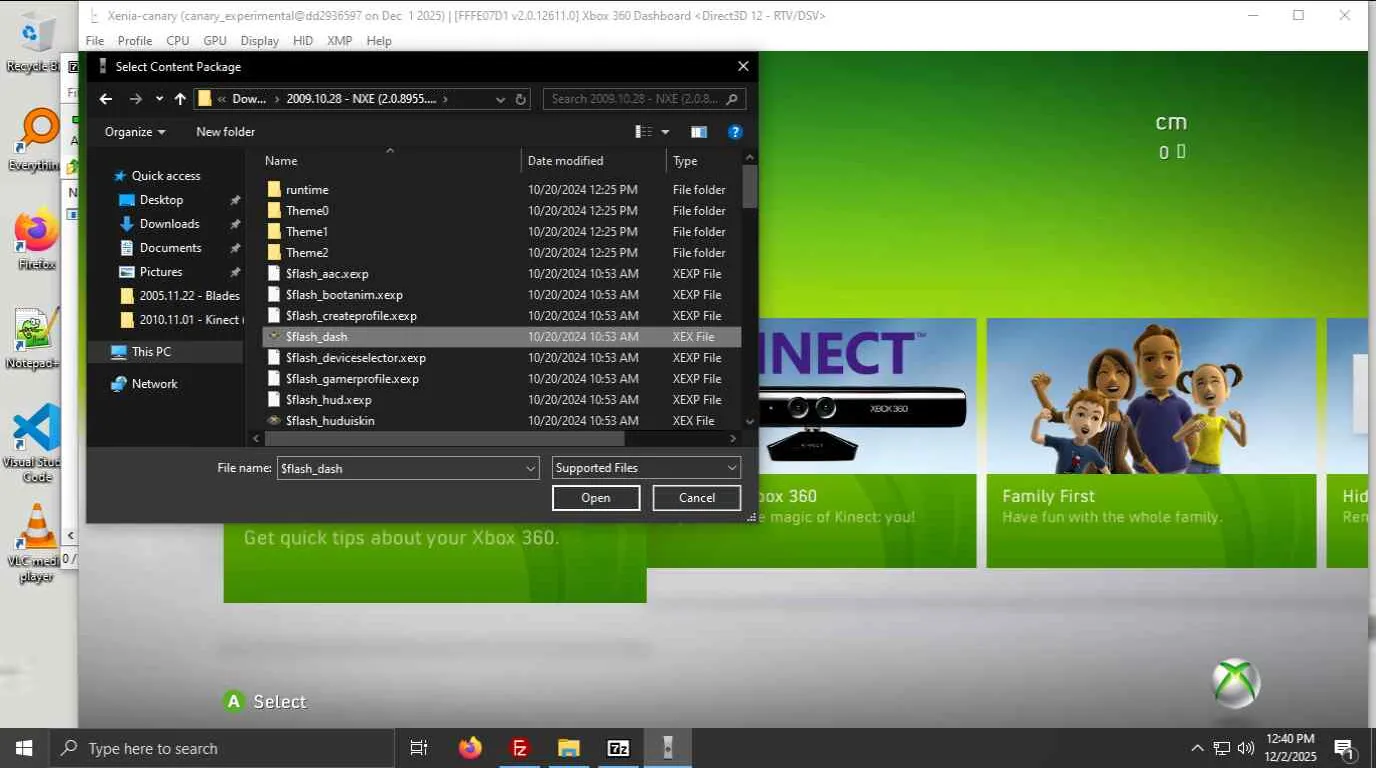Click the volume speaker icon in the tray
The height and width of the screenshot is (768, 1376).
pos(1246,748)
